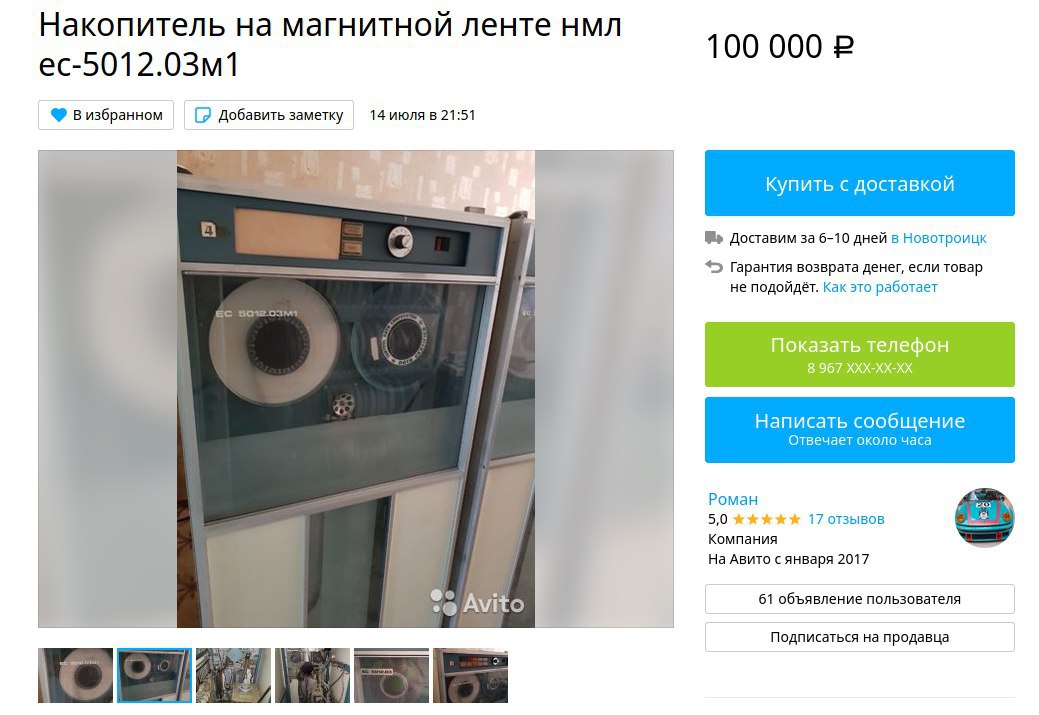Viewport: 1039px width, 715px height.
Task: Open 61 объявление пользователя listings
Action: [859, 599]
